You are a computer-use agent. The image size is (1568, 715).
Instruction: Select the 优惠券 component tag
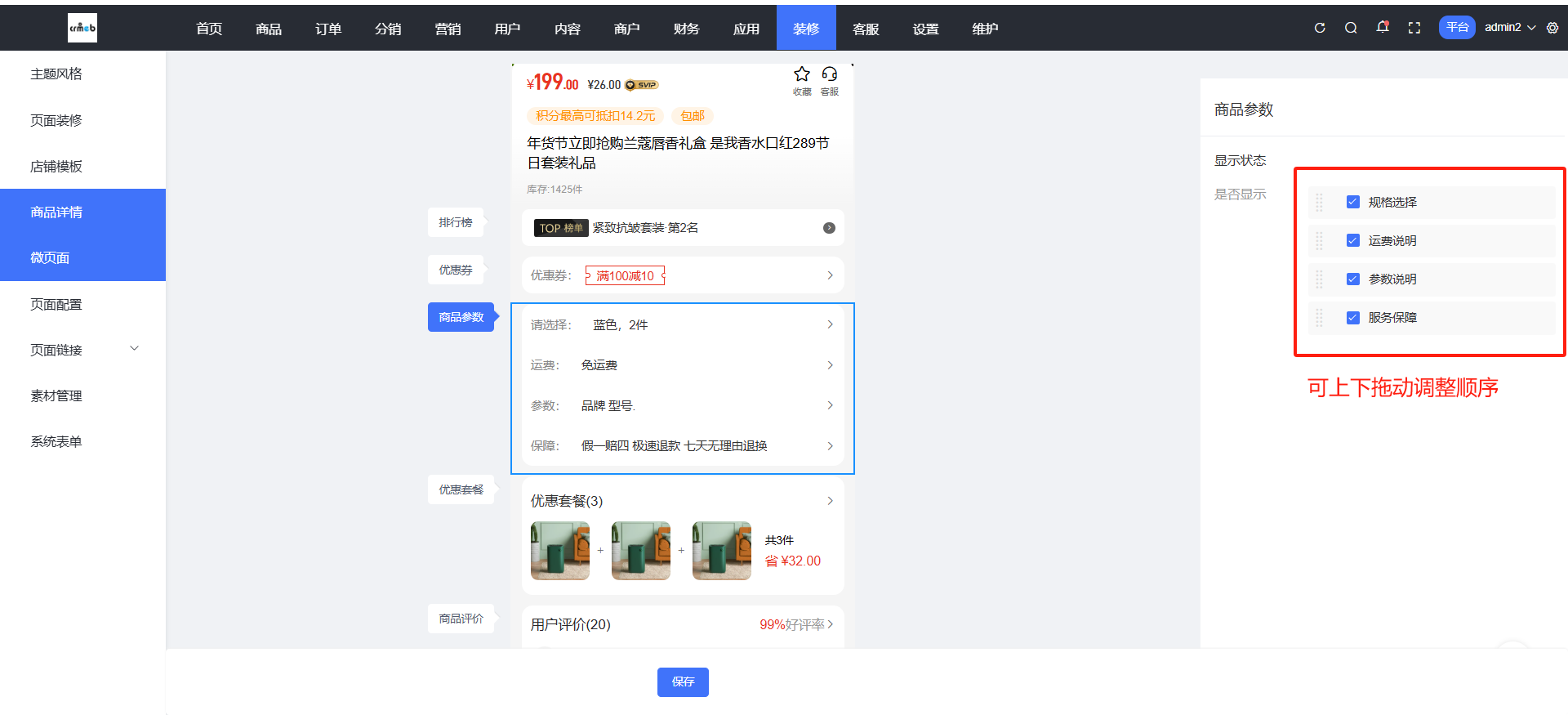(x=456, y=270)
